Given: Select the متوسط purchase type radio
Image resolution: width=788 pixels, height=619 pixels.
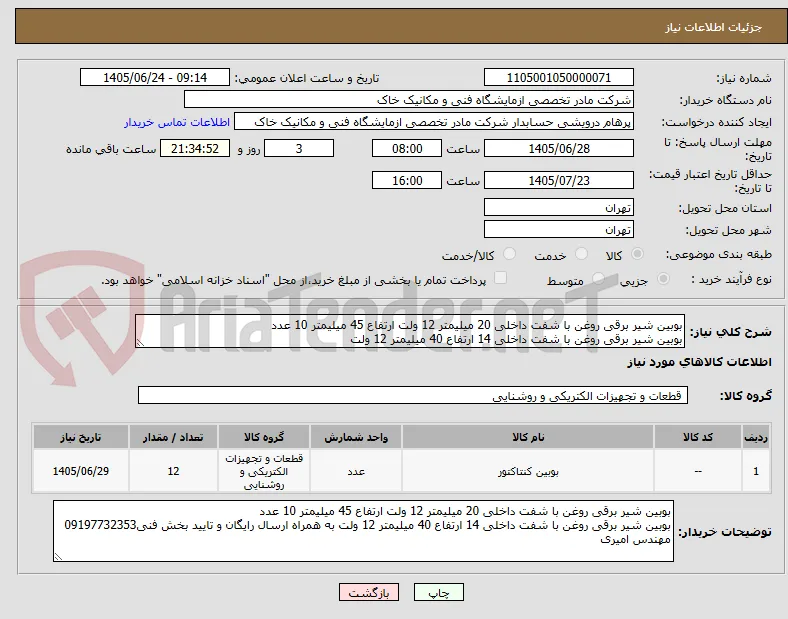Looking at the screenshot, I should coord(598,278).
